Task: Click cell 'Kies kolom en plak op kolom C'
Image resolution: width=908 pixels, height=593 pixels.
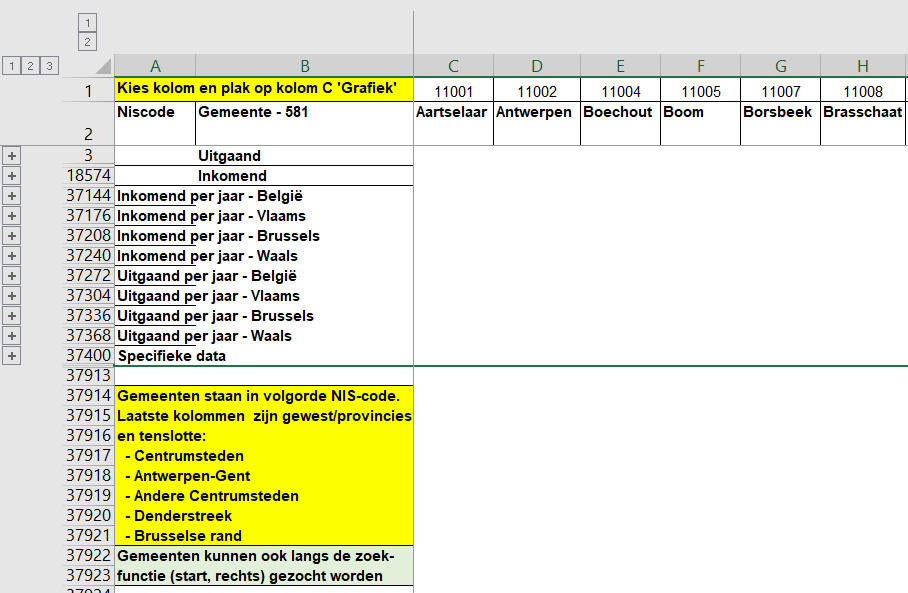Action: [264, 89]
